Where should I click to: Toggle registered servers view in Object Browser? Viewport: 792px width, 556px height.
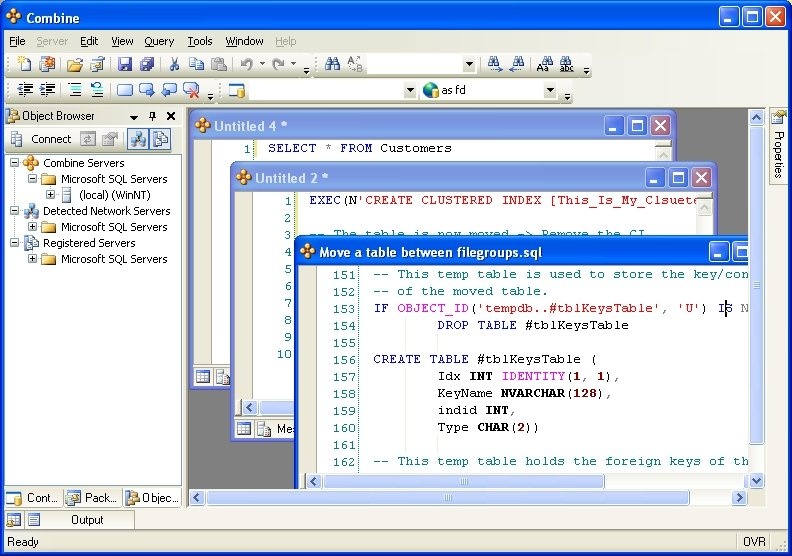click(x=160, y=139)
